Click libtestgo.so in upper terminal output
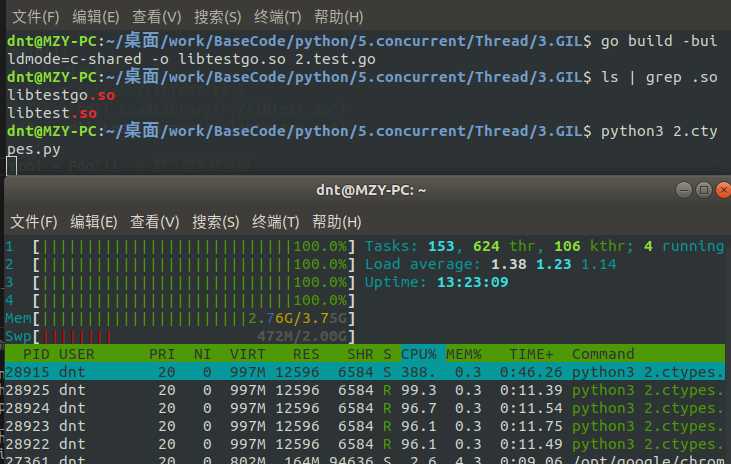 point(61,95)
